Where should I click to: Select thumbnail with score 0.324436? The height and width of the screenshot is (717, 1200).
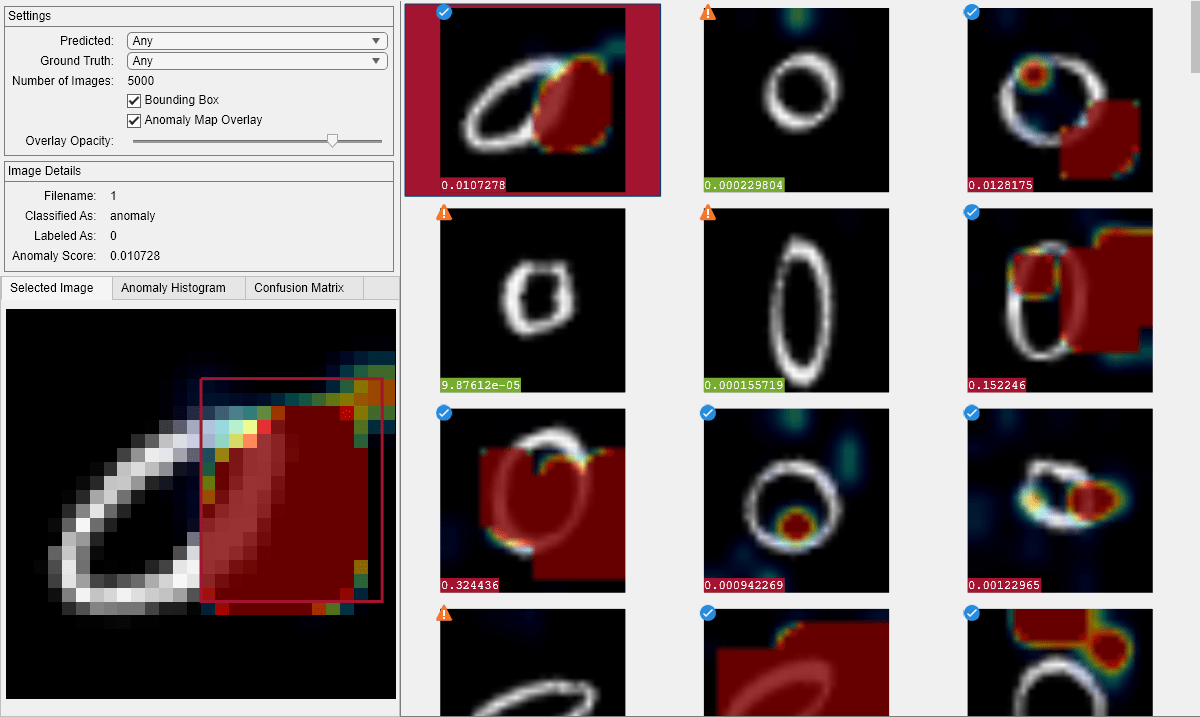pyautogui.click(x=532, y=500)
